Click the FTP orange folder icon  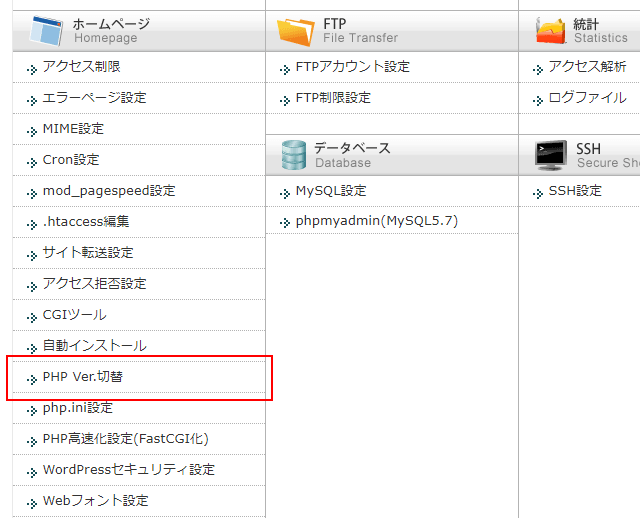296,32
